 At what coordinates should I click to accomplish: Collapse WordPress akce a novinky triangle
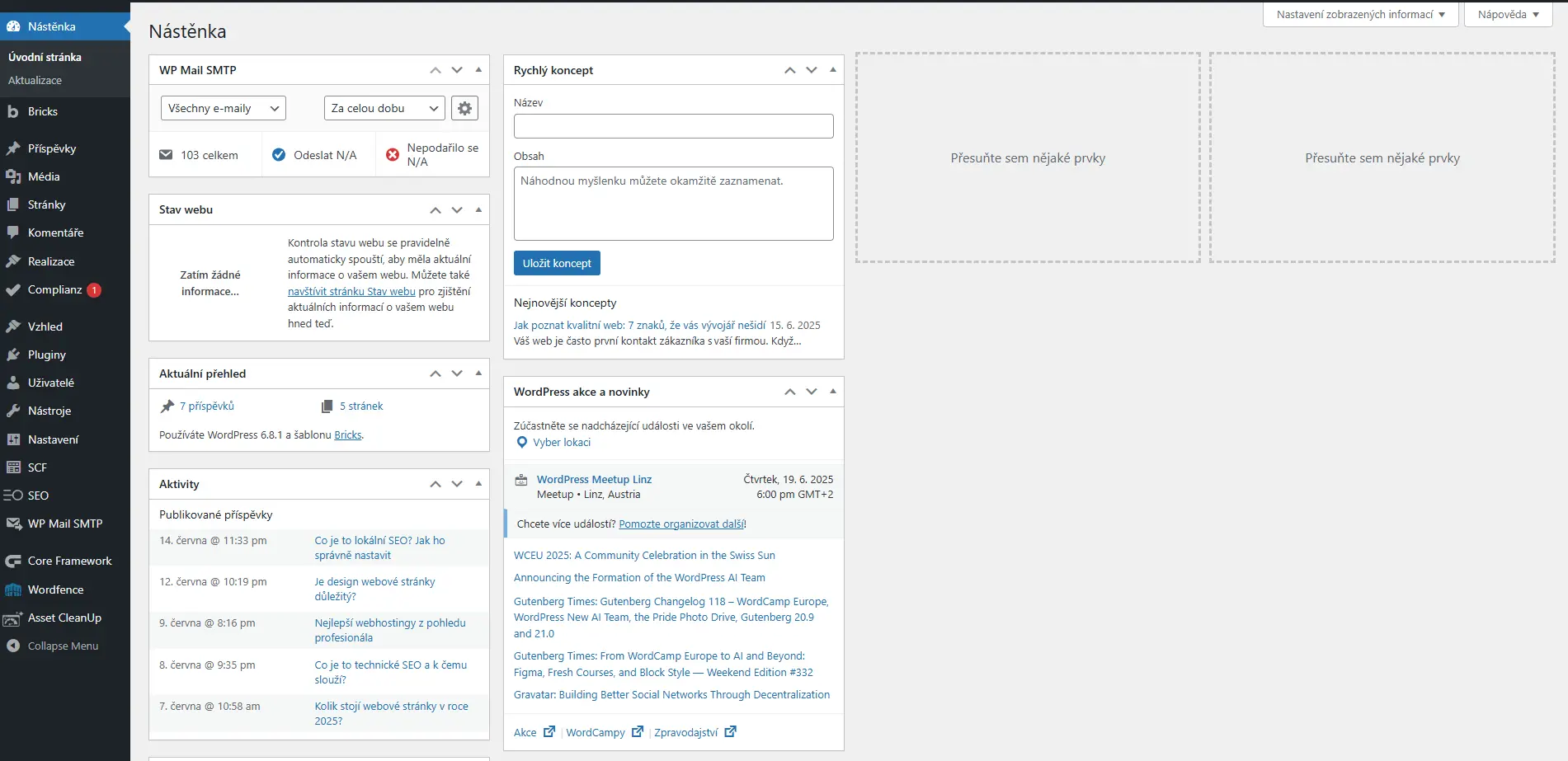833,392
